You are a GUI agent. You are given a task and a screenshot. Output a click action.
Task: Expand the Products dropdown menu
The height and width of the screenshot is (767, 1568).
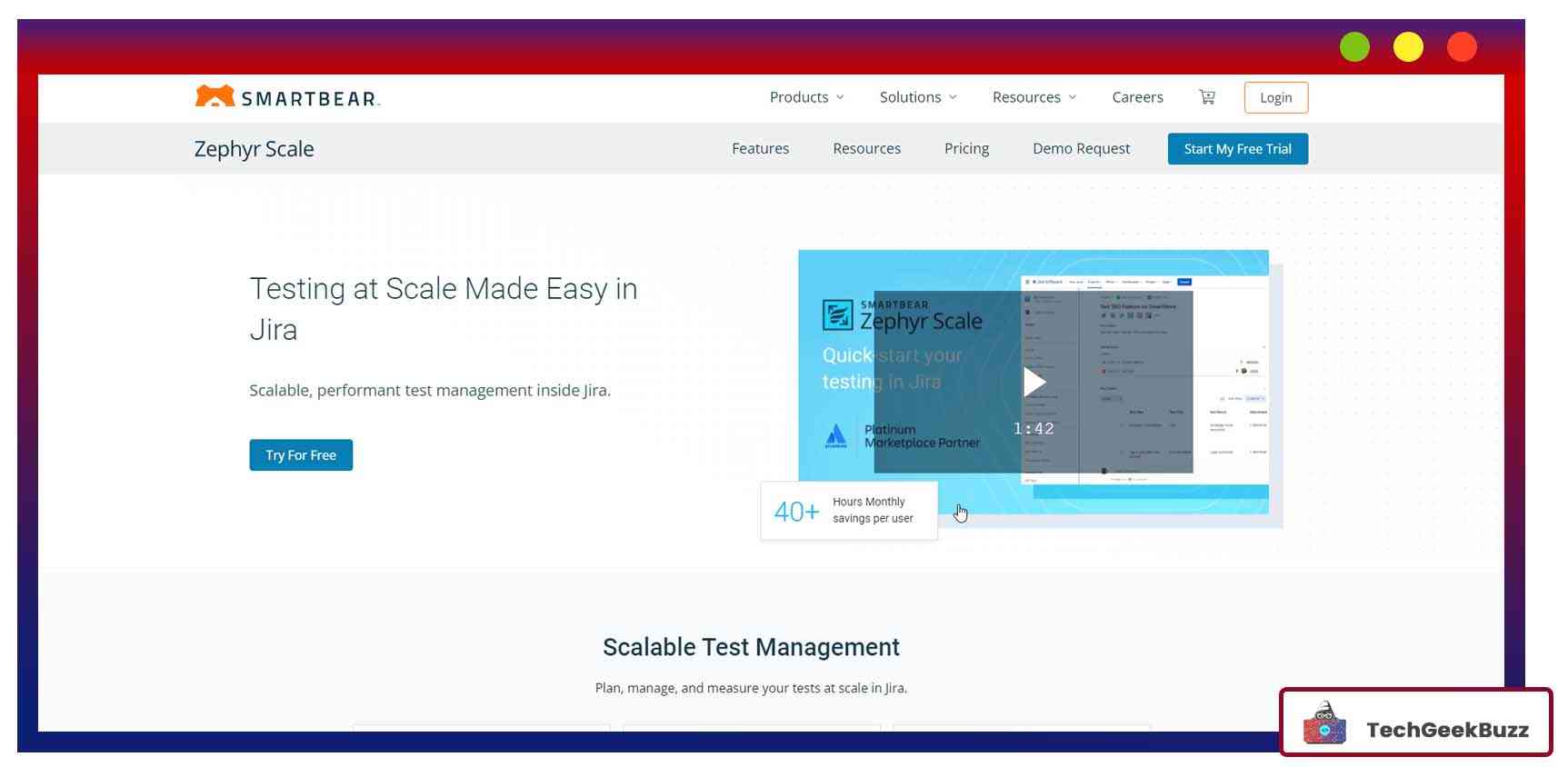806,97
